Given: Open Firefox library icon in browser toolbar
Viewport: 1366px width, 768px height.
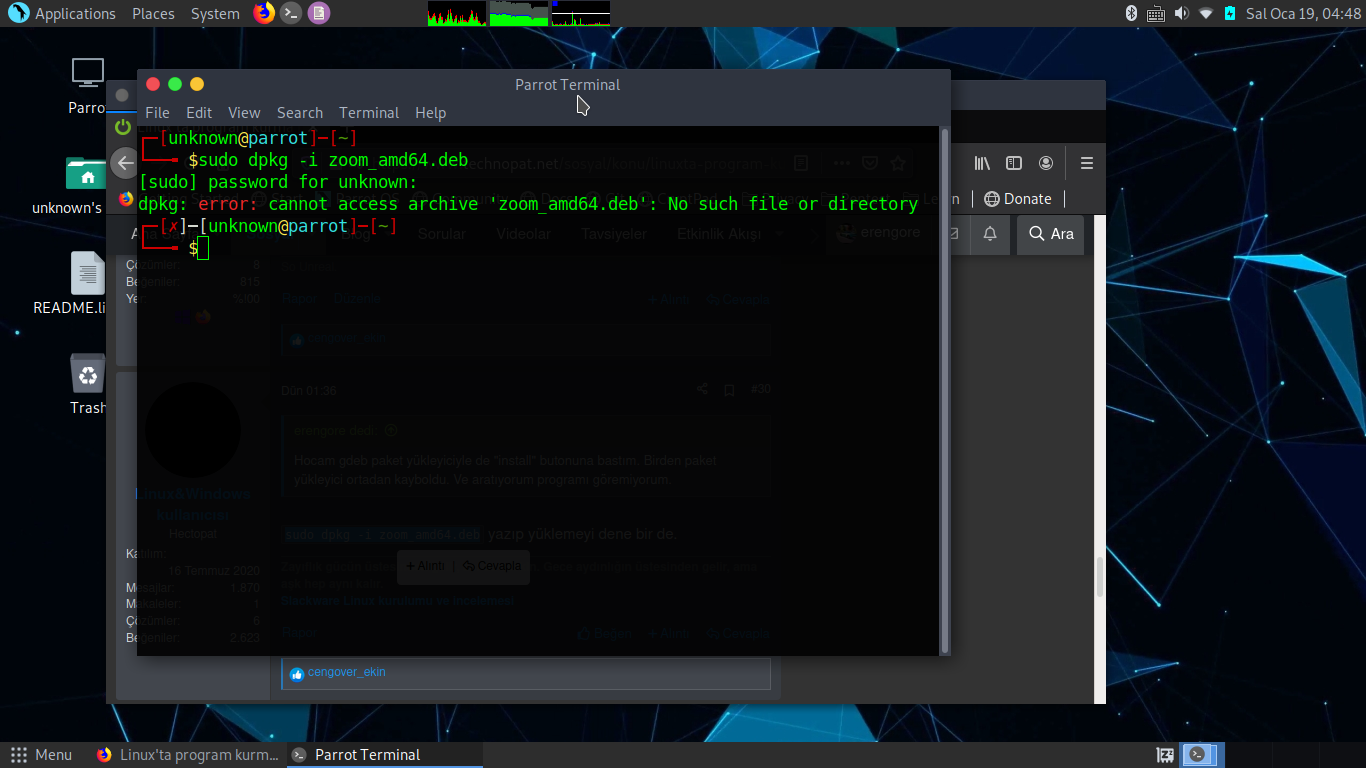Looking at the screenshot, I should [x=982, y=163].
